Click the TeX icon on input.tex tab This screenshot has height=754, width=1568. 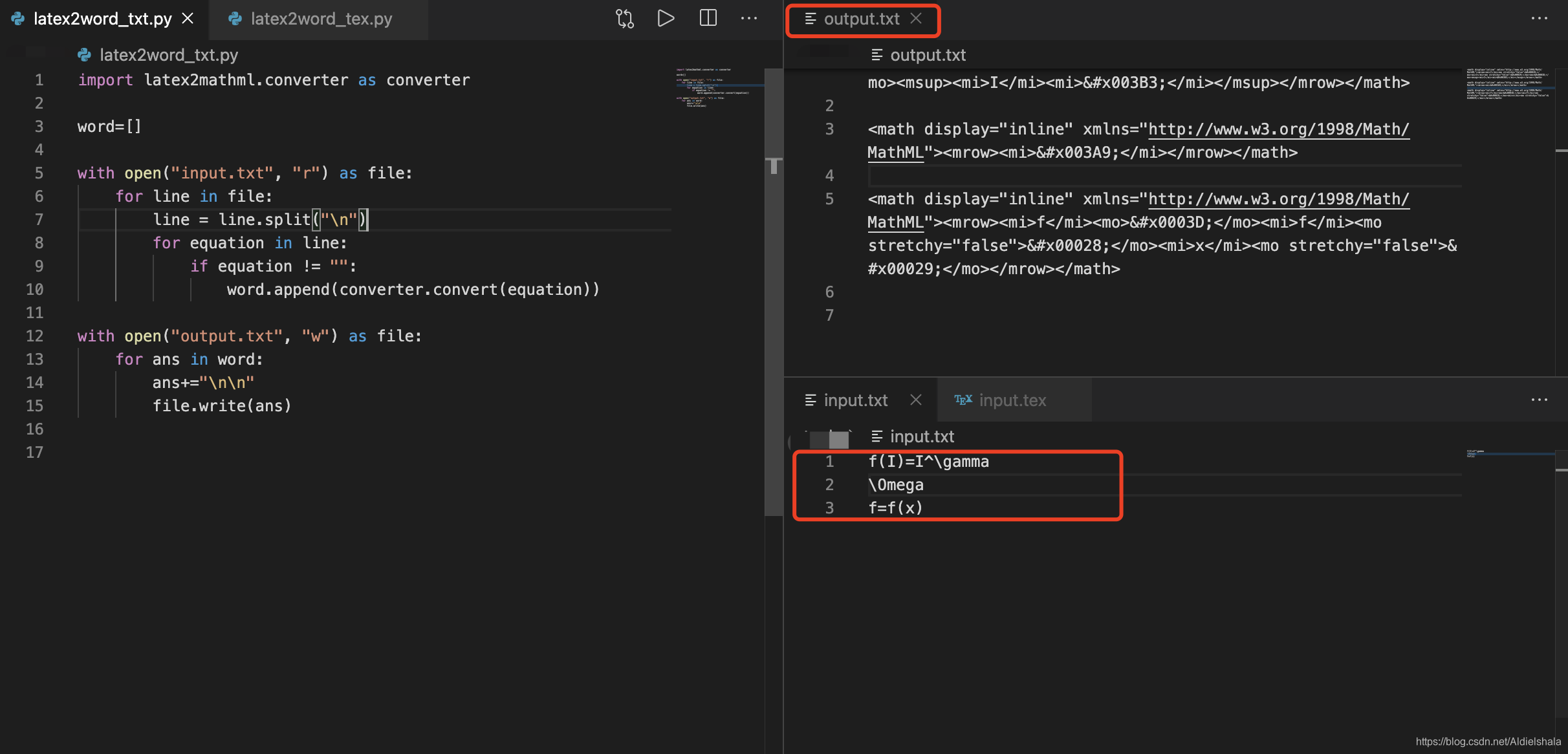[x=963, y=400]
